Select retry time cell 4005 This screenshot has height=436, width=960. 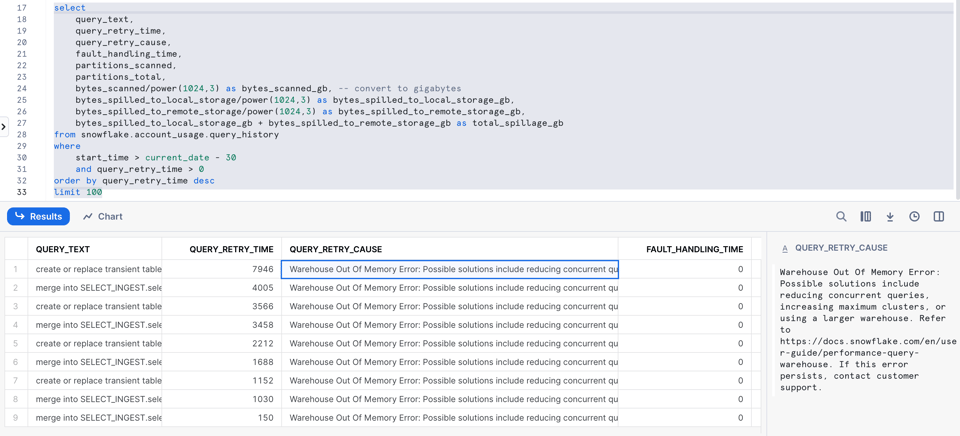pos(222,288)
